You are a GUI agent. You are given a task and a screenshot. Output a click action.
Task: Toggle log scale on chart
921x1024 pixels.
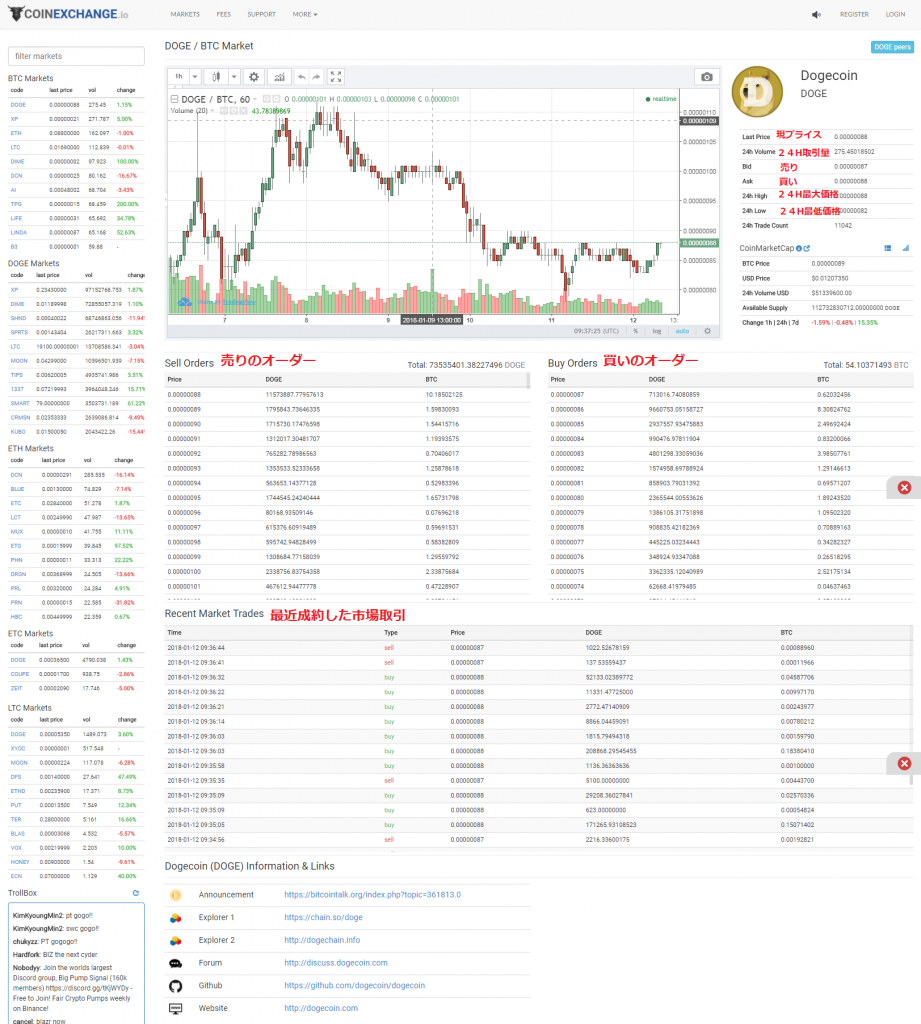point(656,331)
